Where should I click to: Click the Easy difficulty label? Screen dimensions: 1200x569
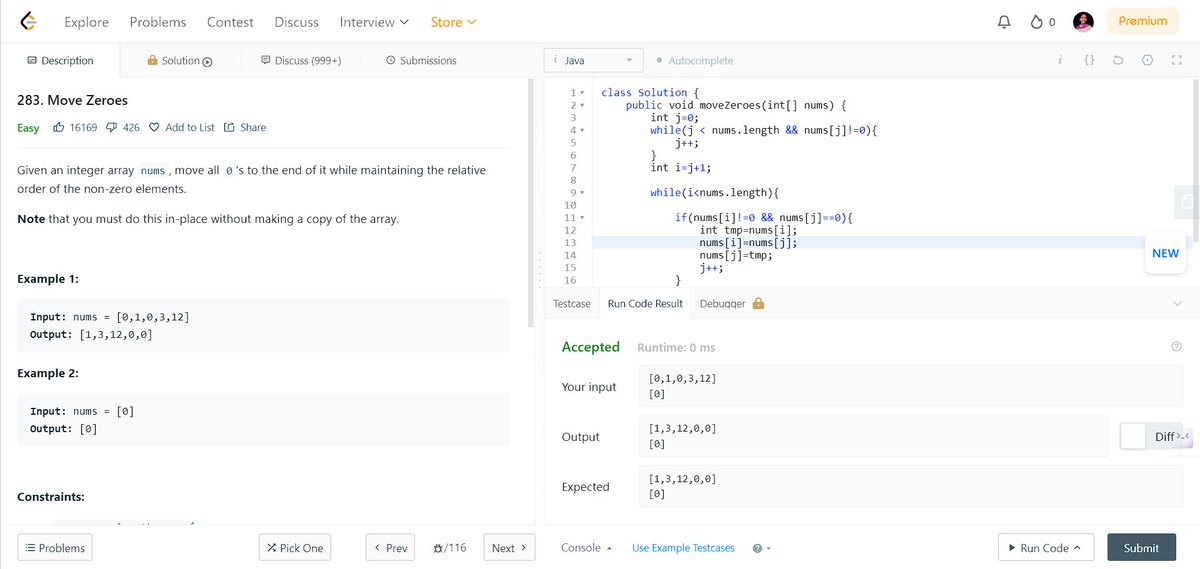tap(28, 128)
